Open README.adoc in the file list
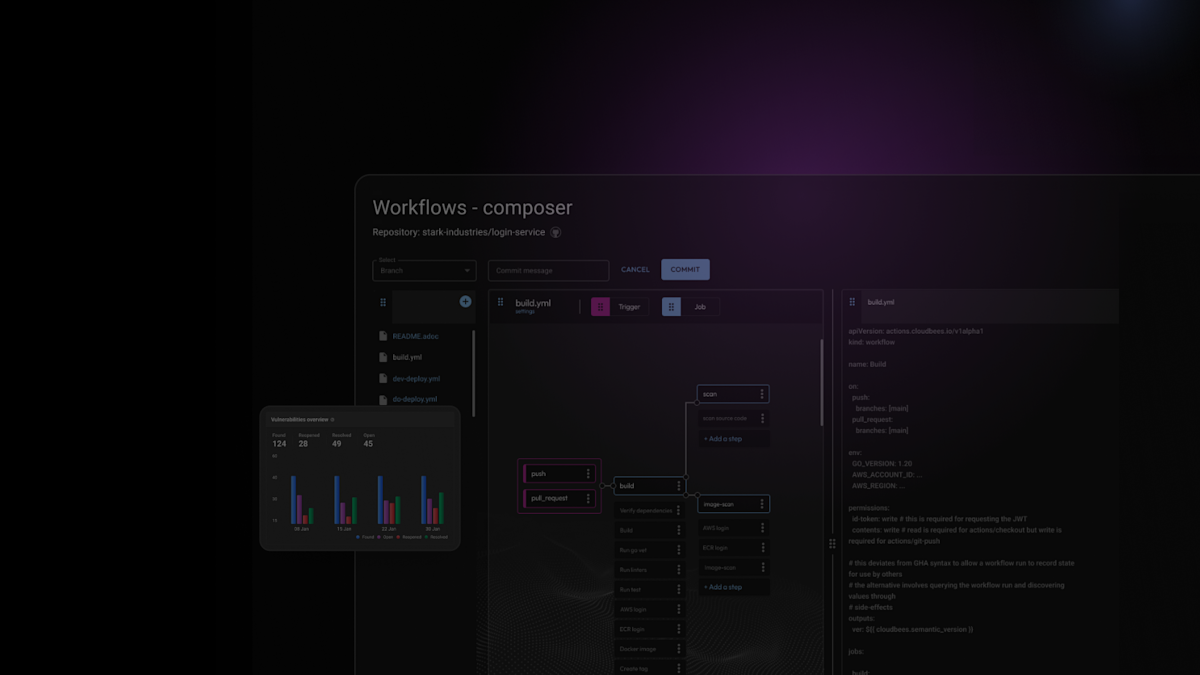This screenshot has width=1200, height=675. coord(415,336)
